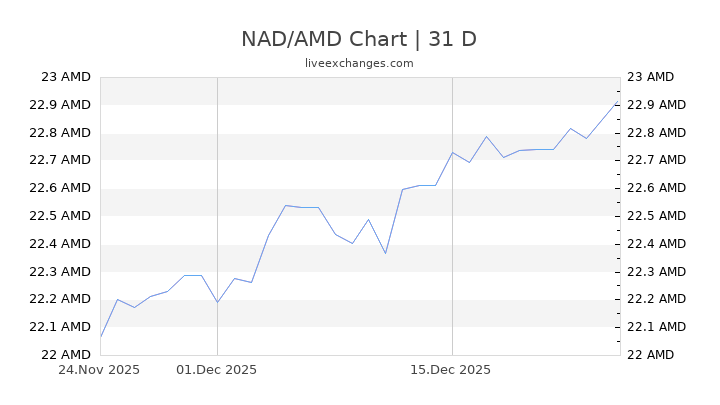Select the right axis 22.7 AMD label
The image size is (720, 405).
click(x=655, y=160)
